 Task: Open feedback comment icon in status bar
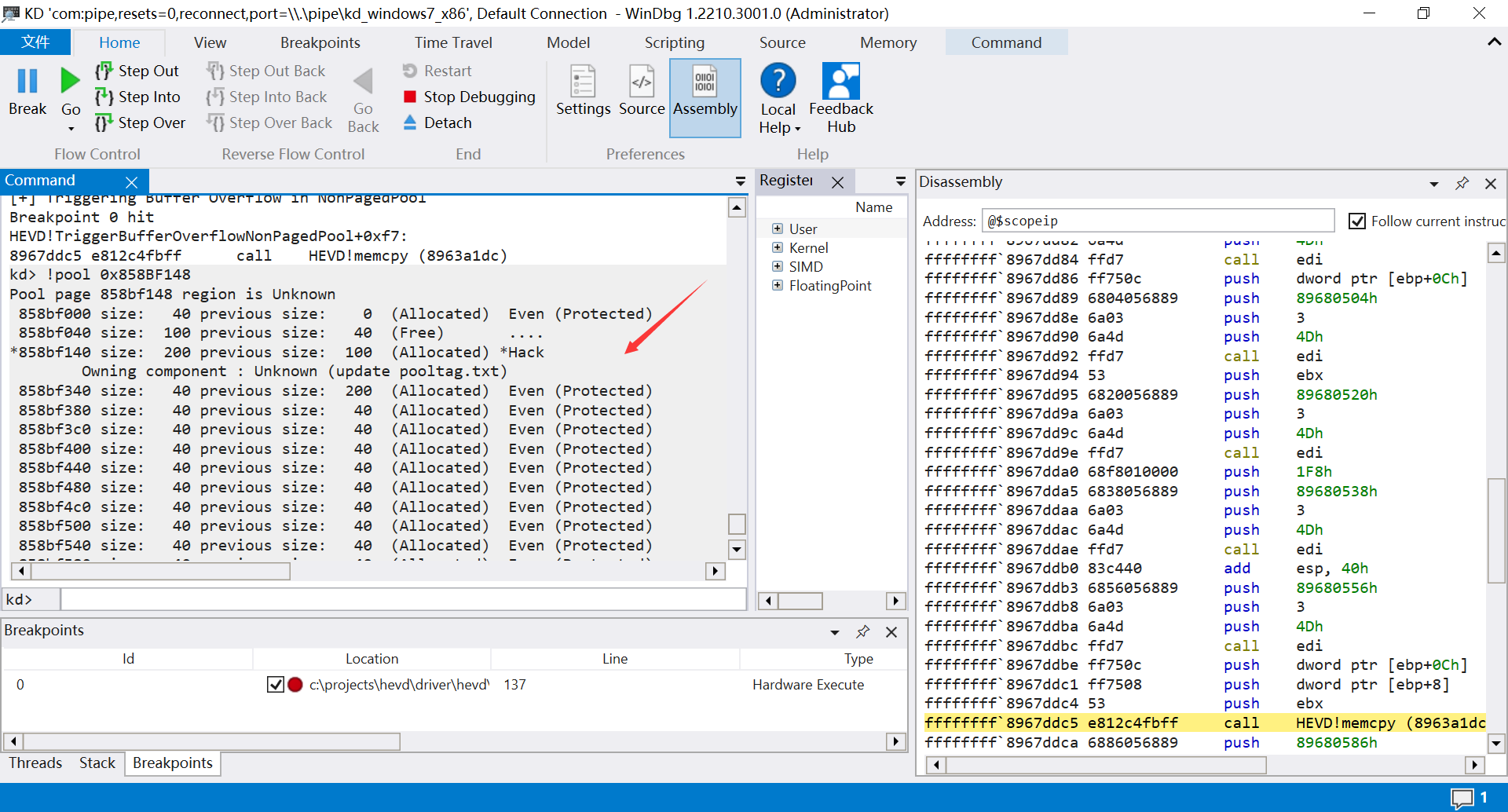click(x=1462, y=798)
